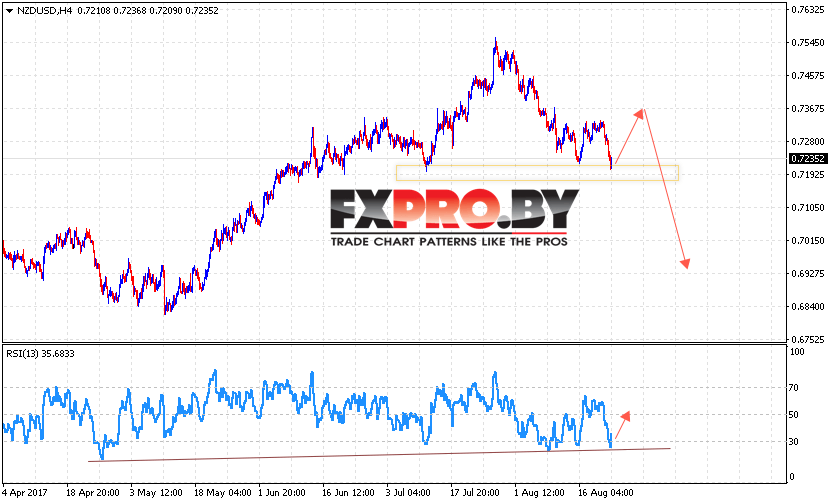Click the 1 Jun 20:00 time label

(282, 493)
